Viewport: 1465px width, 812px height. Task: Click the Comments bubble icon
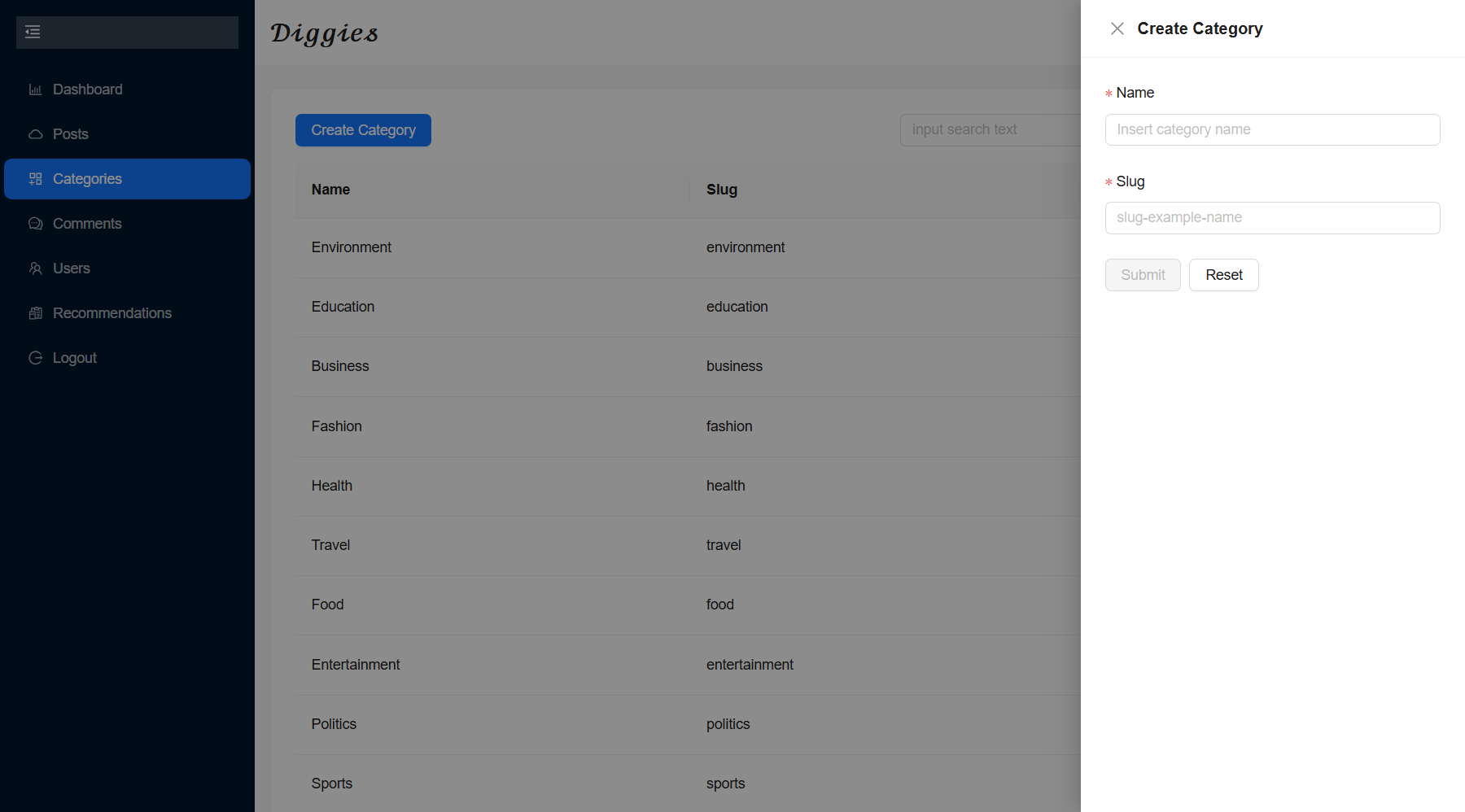(x=35, y=224)
